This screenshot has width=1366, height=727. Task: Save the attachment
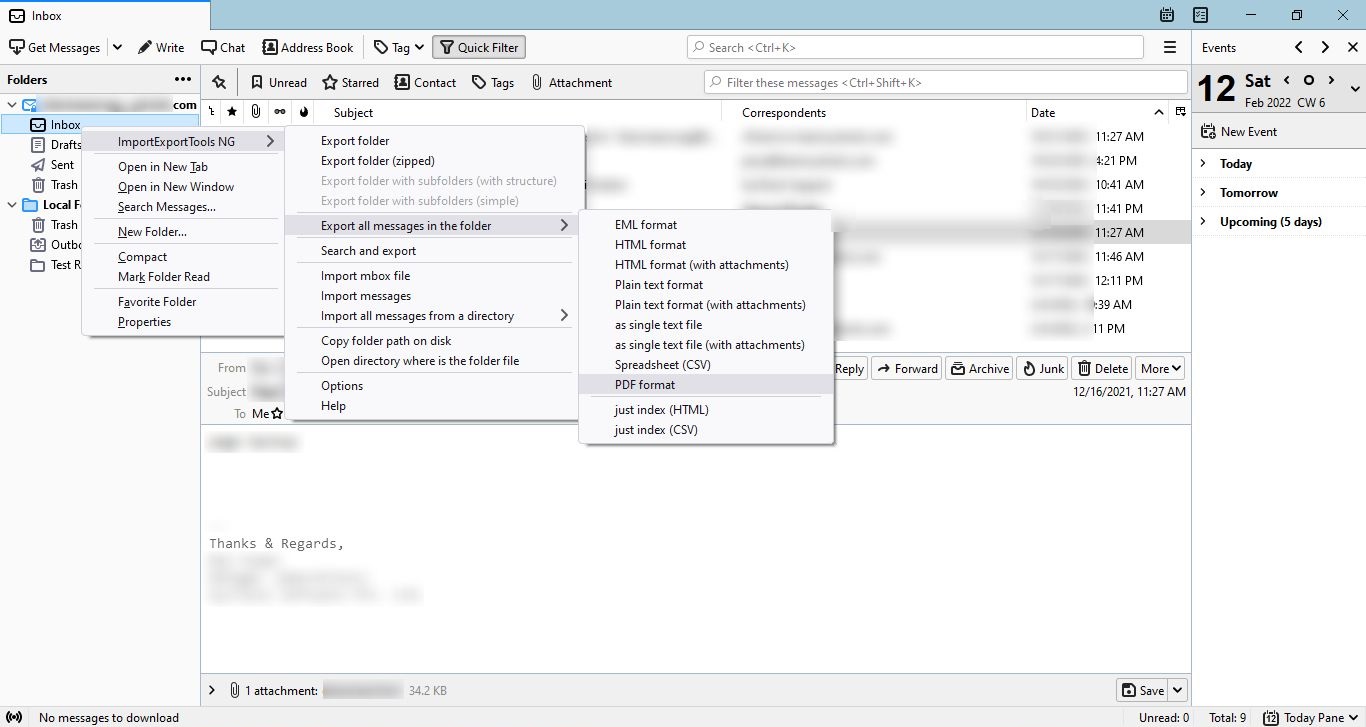coord(1142,690)
